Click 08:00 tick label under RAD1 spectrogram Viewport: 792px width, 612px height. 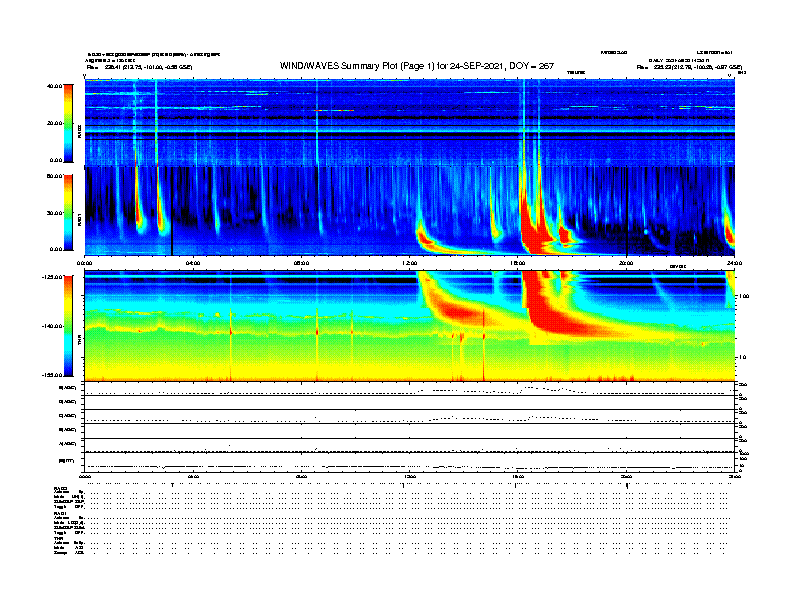click(x=302, y=263)
